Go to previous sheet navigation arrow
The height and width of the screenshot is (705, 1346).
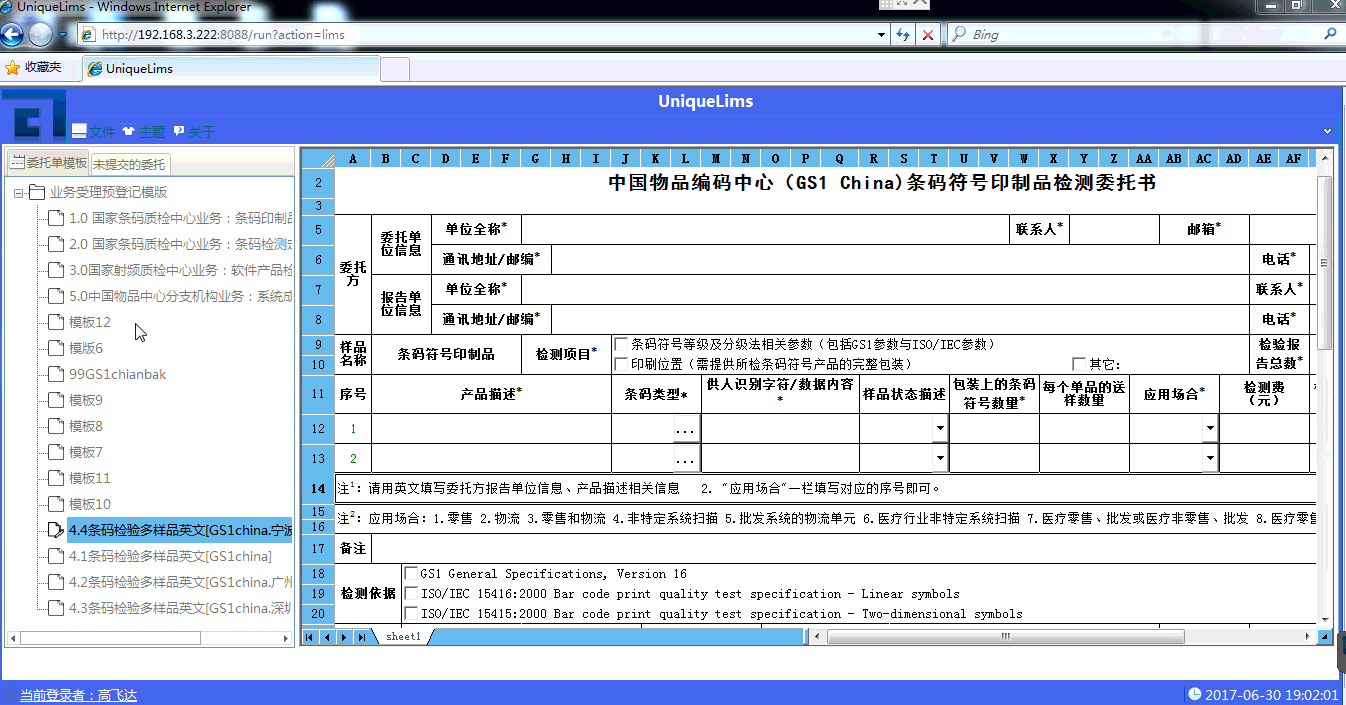[x=326, y=637]
